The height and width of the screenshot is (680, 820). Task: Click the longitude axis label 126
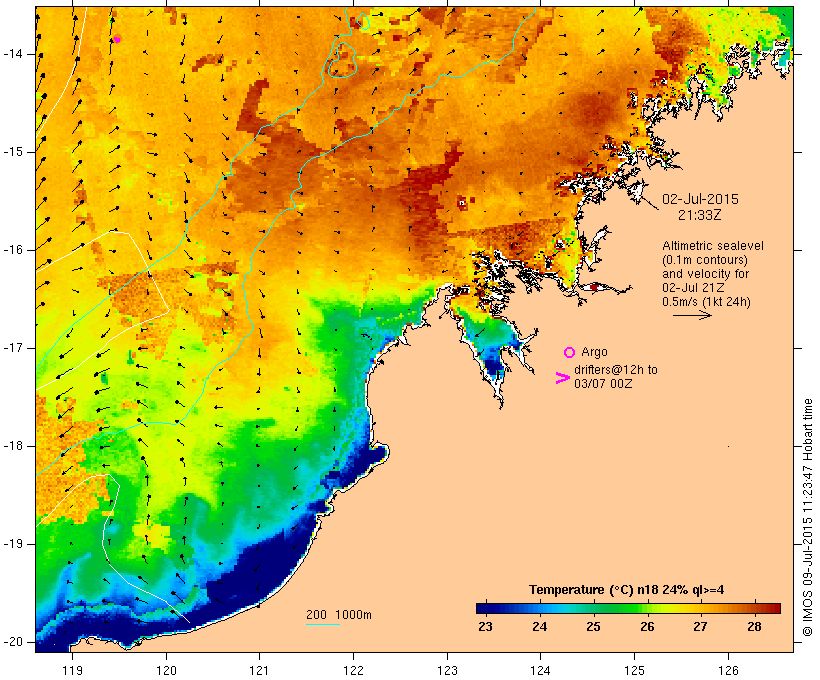(x=728, y=670)
